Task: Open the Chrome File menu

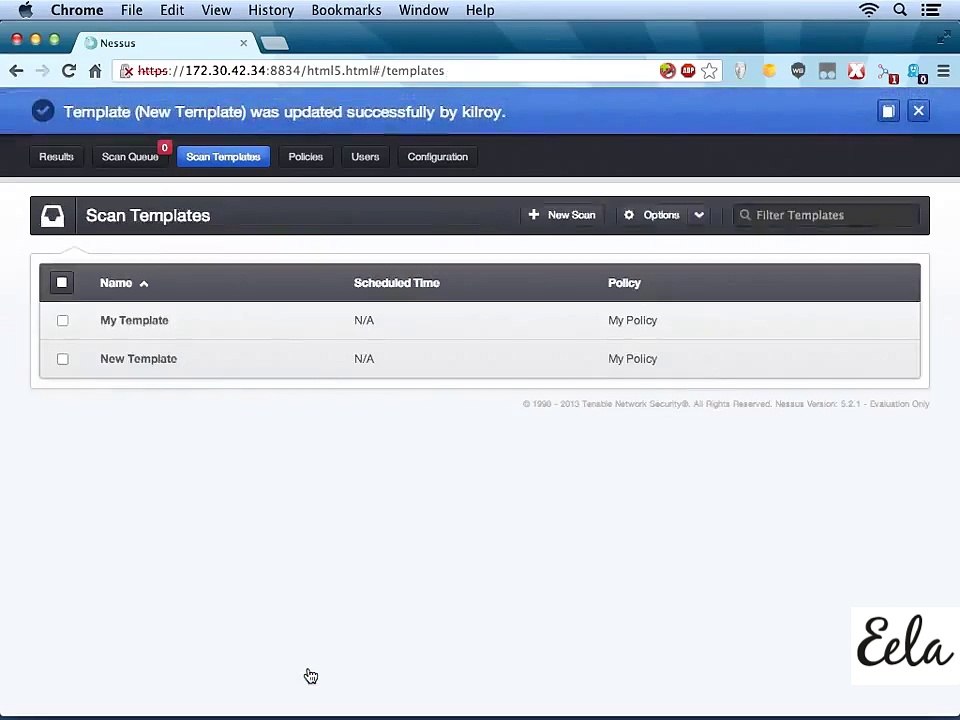Action: (132, 10)
